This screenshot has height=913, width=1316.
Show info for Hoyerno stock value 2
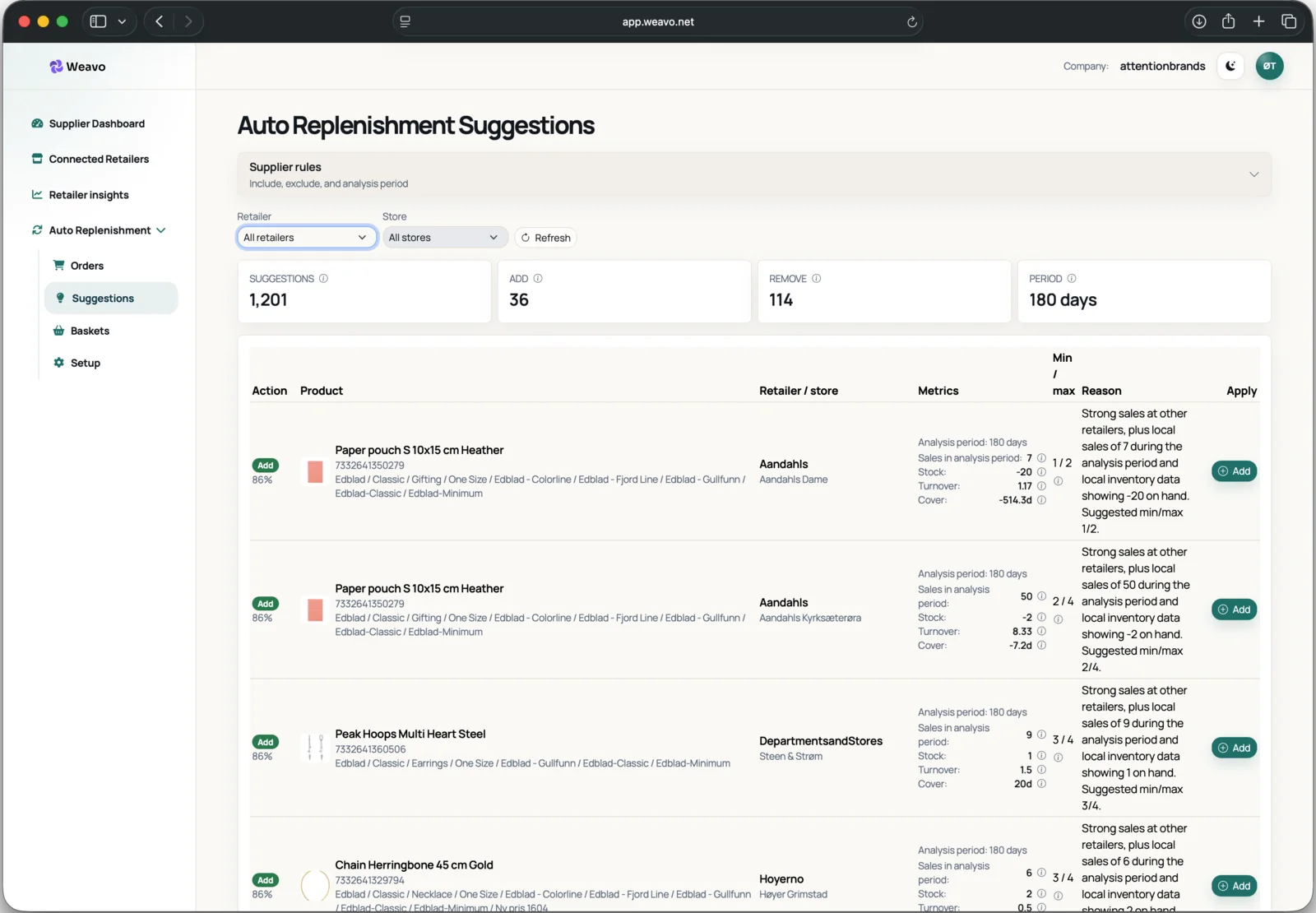[x=1041, y=894]
